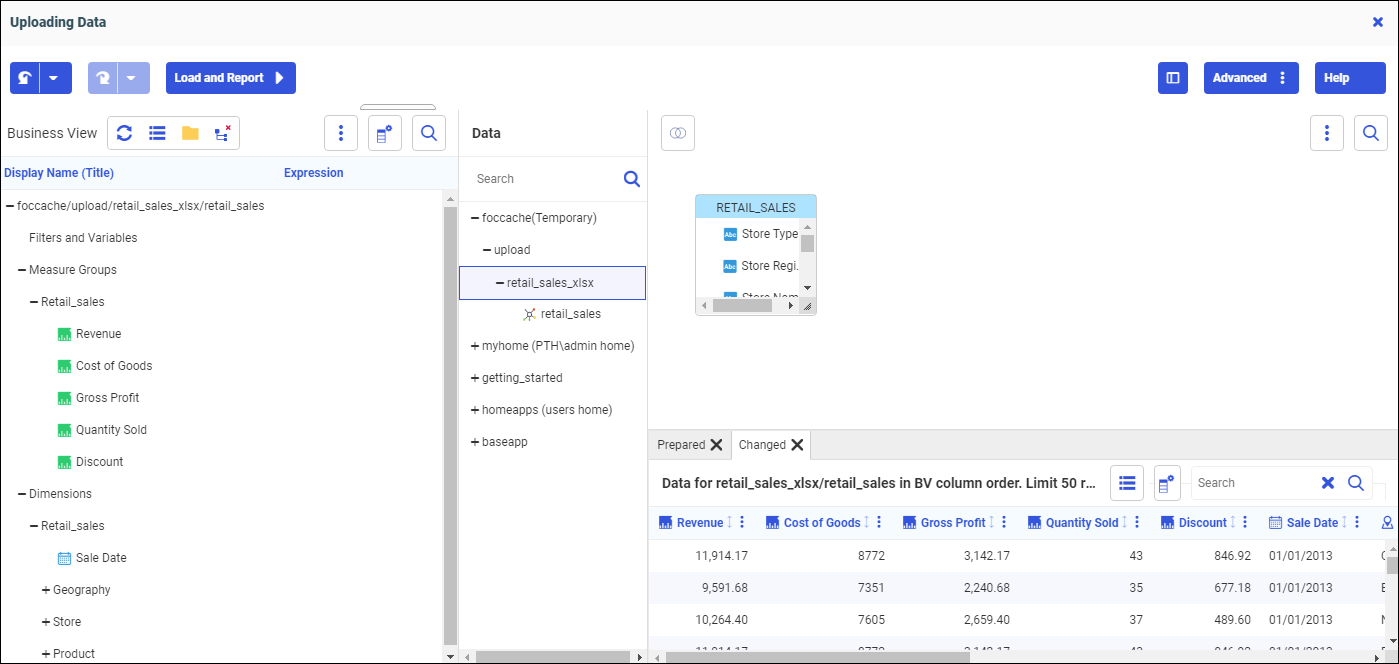Open the undo history dropdown arrow
The height and width of the screenshot is (664, 1399).
point(55,78)
